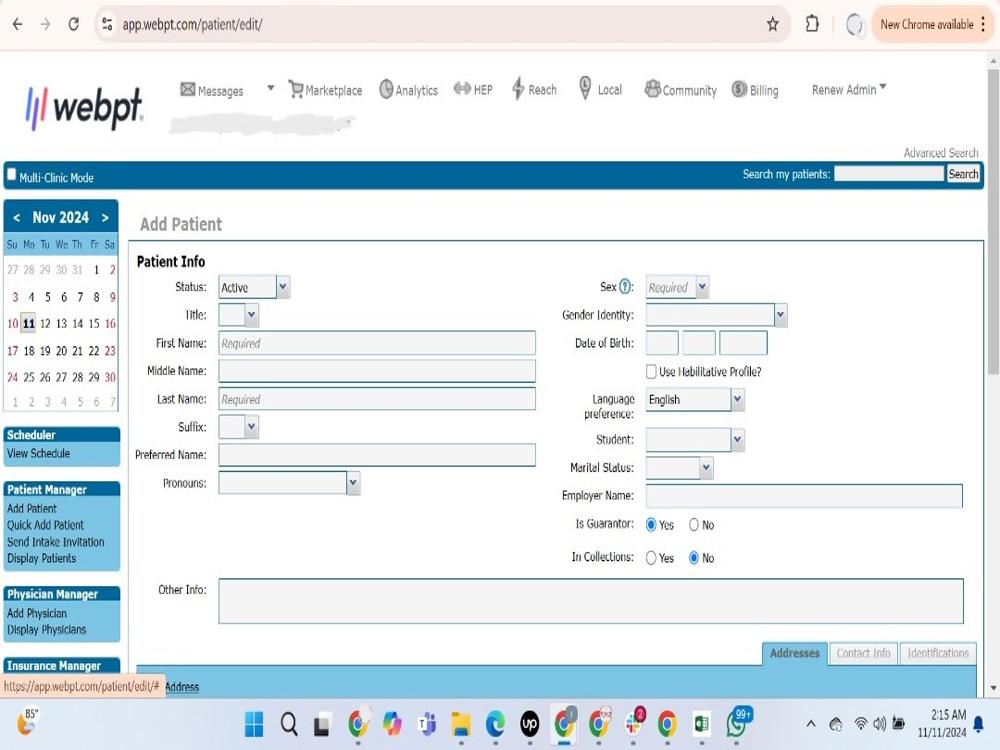
Task: Switch to the Identifications tab
Action: [x=938, y=653]
